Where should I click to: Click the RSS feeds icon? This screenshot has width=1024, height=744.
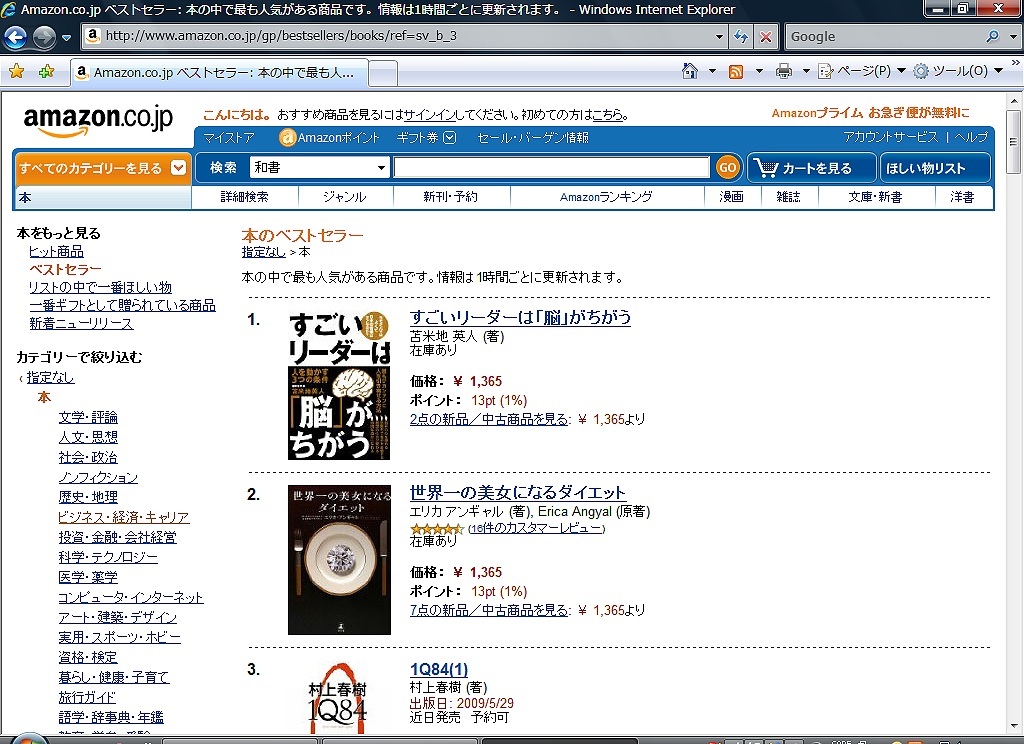(x=736, y=71)
